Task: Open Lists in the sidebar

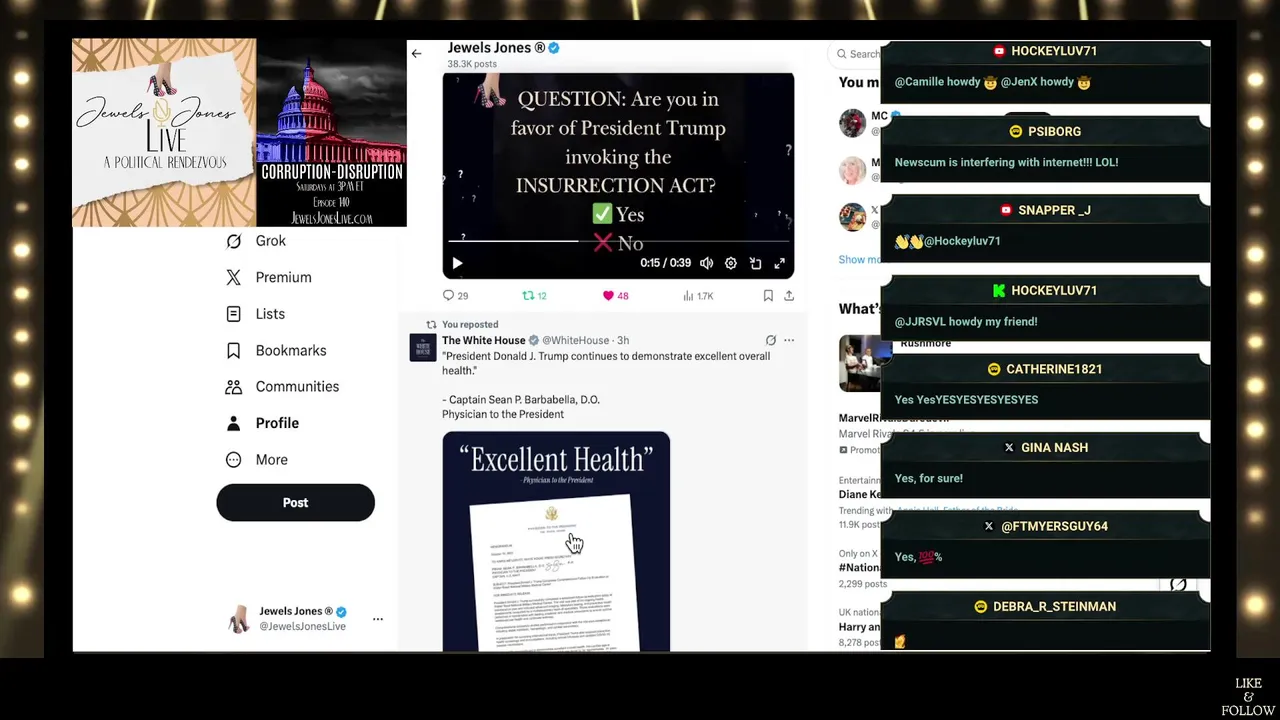Action: pyautogui.click(x=255, y=314)
